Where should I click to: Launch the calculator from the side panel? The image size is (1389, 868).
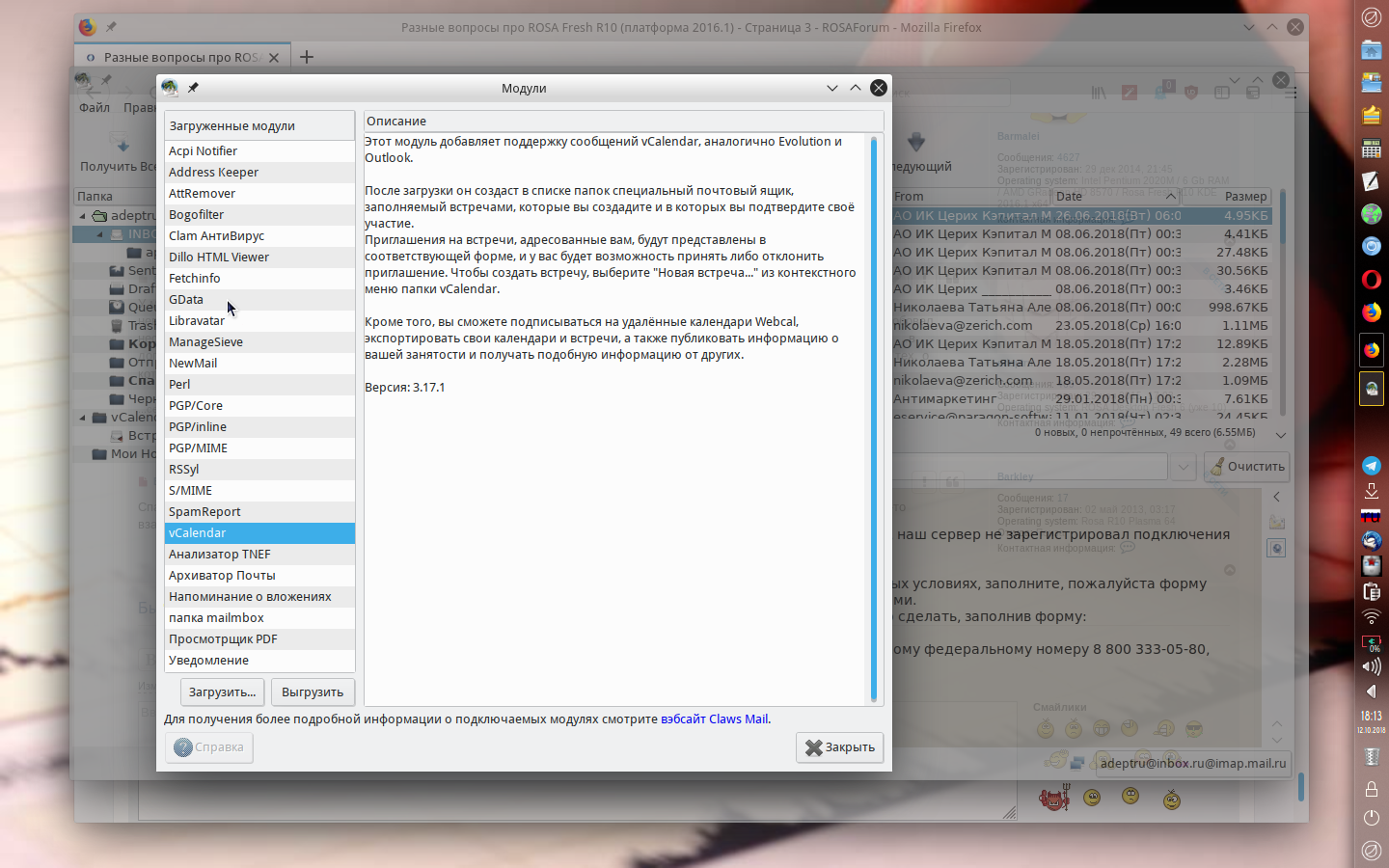coord(1371,149)
